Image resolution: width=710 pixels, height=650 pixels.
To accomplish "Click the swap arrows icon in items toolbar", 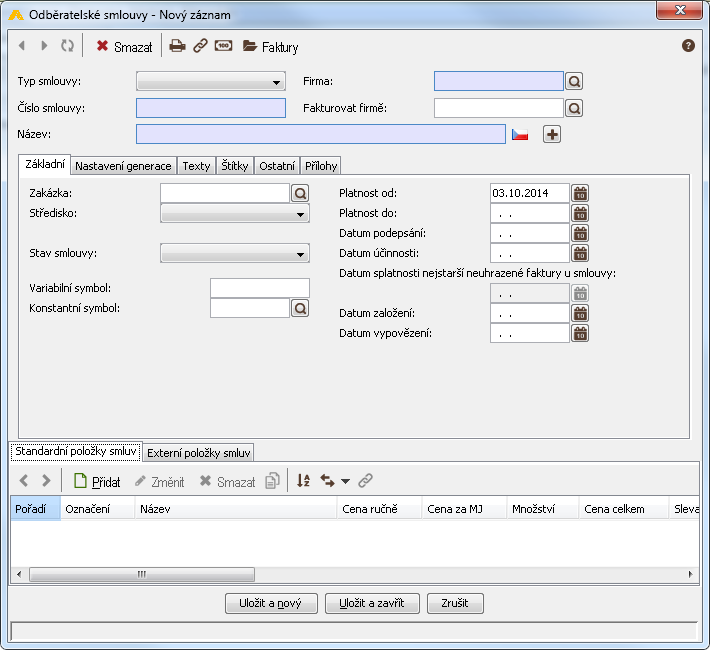I will coord(327,481).
